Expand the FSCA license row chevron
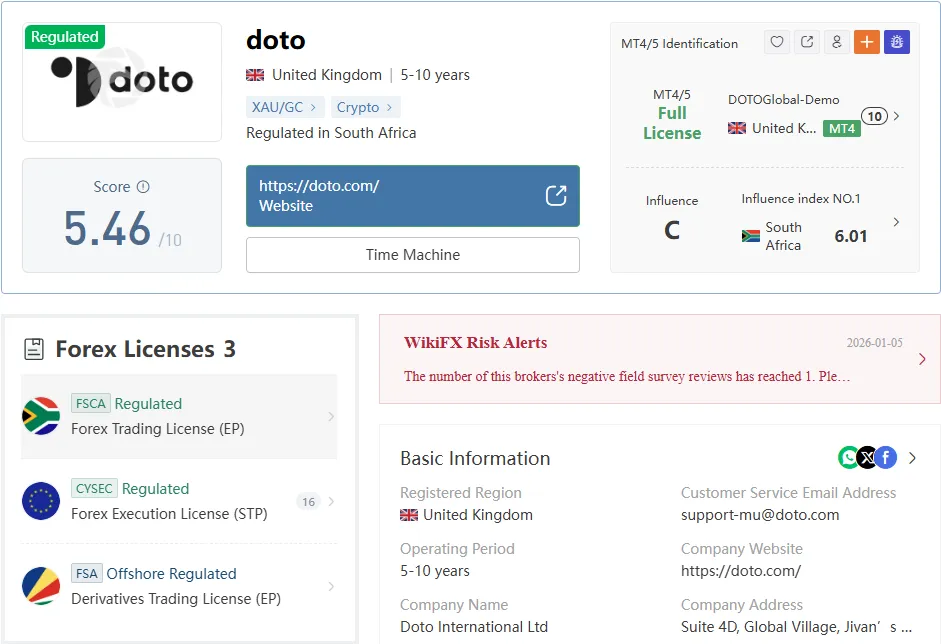Screen dimensions: 941x644 tap(331, 417)
